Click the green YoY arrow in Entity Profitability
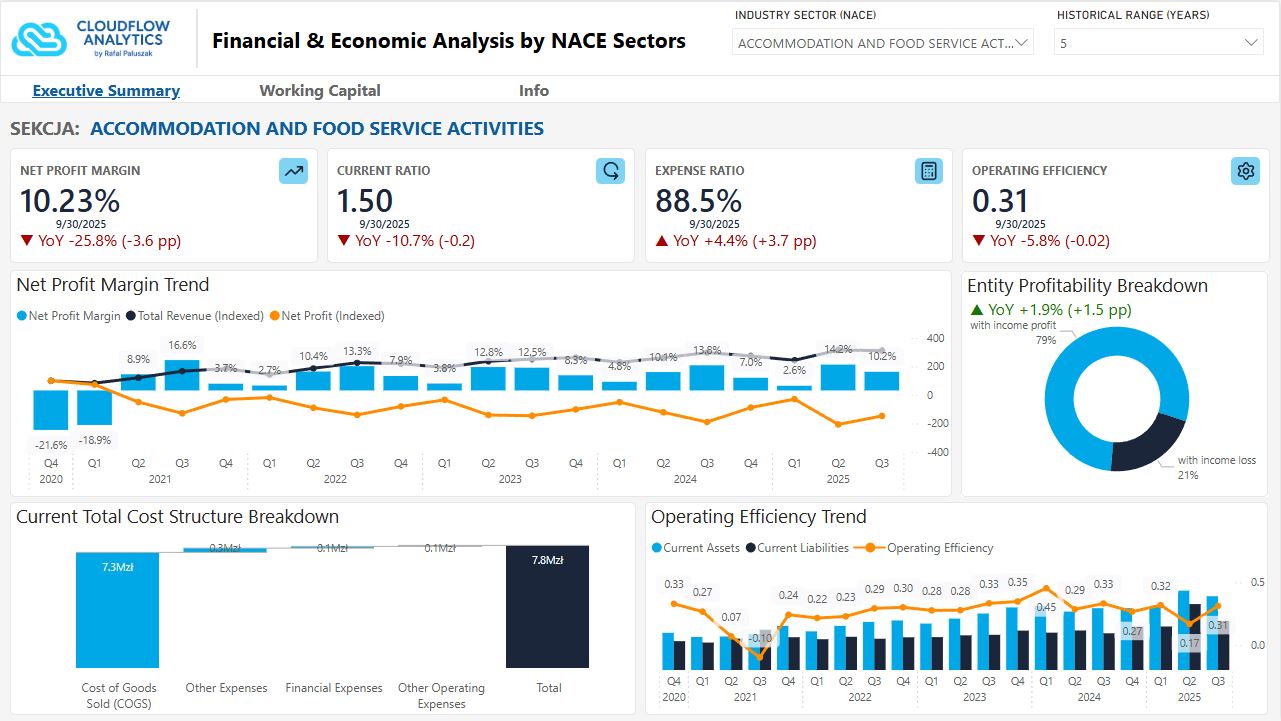 pos(976,310)
